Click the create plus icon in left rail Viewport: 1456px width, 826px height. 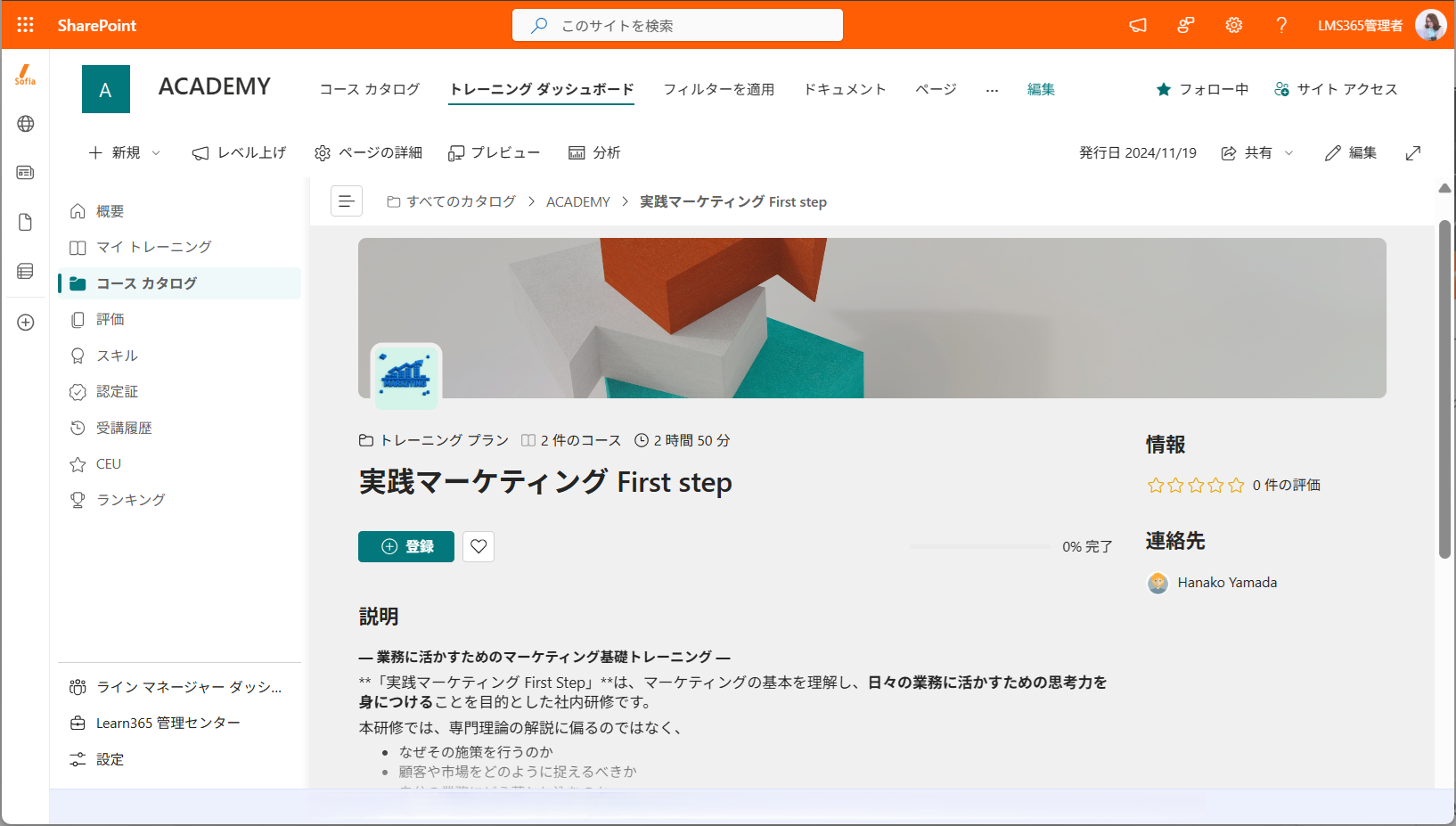tap(26, 323)
